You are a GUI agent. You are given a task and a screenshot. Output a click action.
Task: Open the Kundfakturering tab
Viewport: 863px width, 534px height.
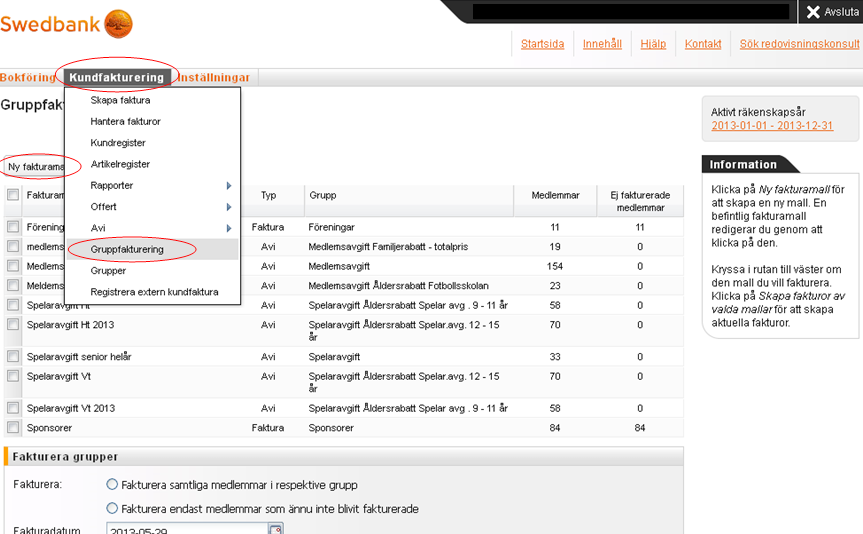117,78
